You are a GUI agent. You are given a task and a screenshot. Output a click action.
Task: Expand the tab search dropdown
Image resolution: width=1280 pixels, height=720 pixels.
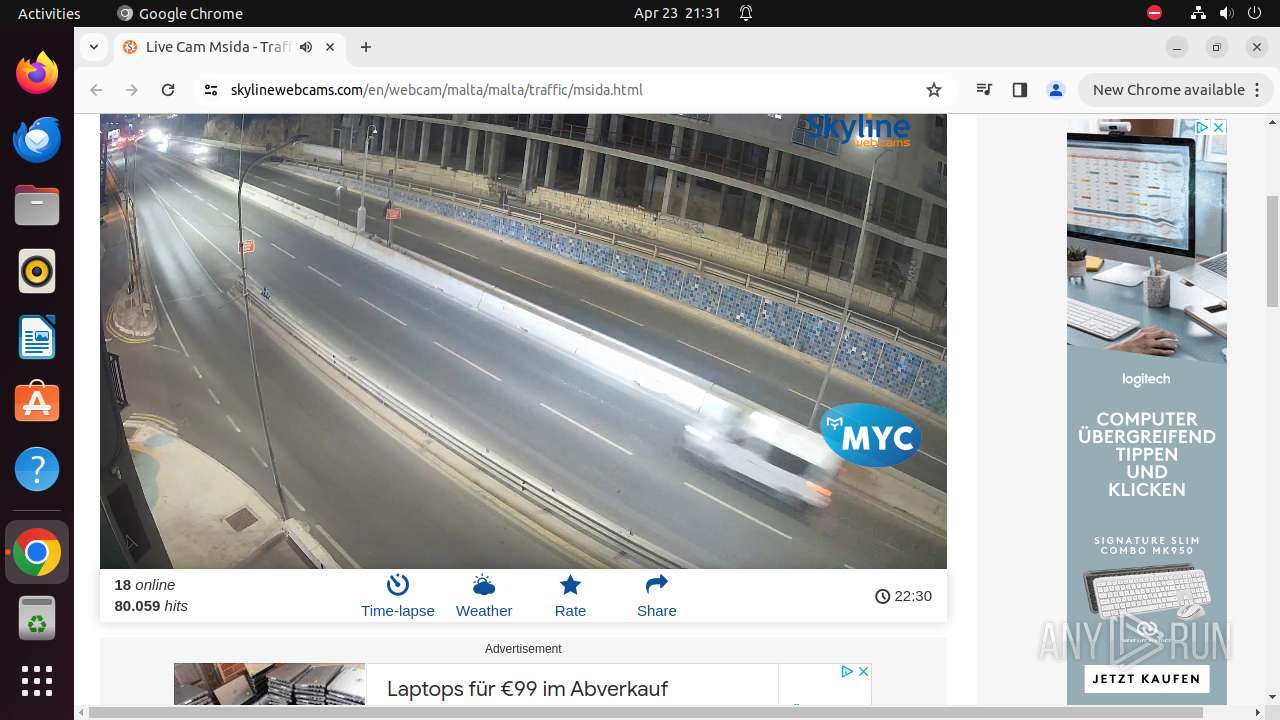[93, 47]
